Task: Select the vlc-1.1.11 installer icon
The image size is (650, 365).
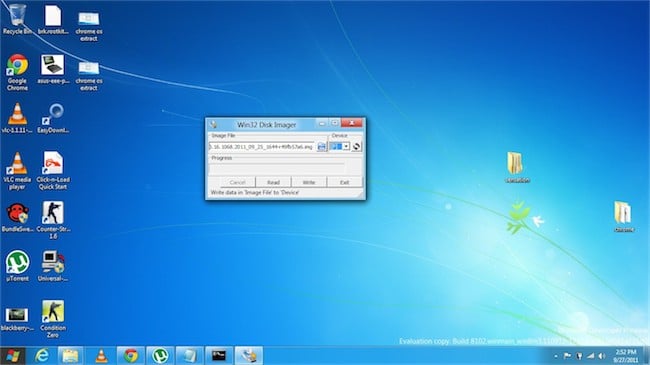Action: tap(17, 118)
